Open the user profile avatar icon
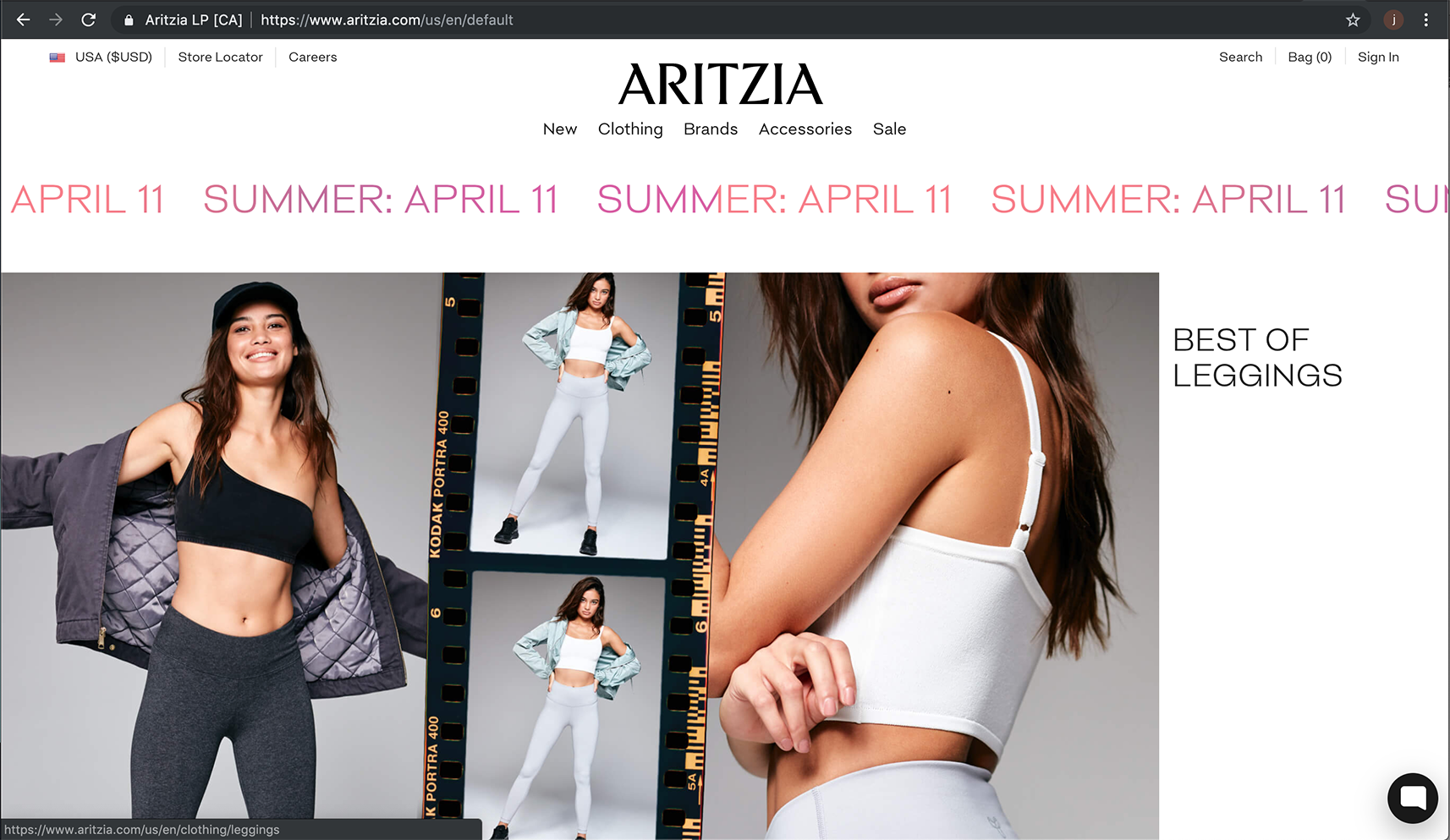The width and height of the screenshot is (1450, 840). pyautogui.click(x=1393, y=19)
